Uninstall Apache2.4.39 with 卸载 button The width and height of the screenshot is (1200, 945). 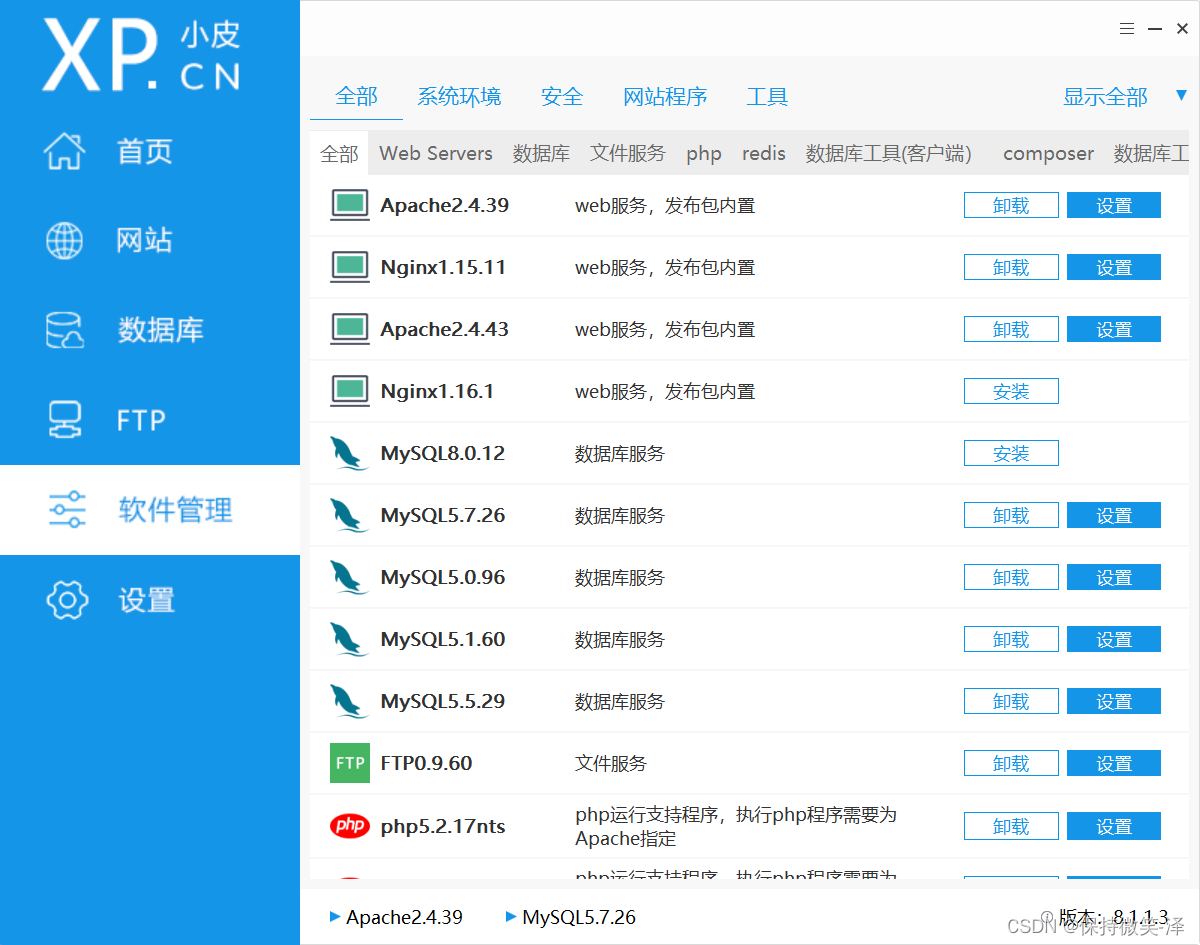[x=1011, y=205]
